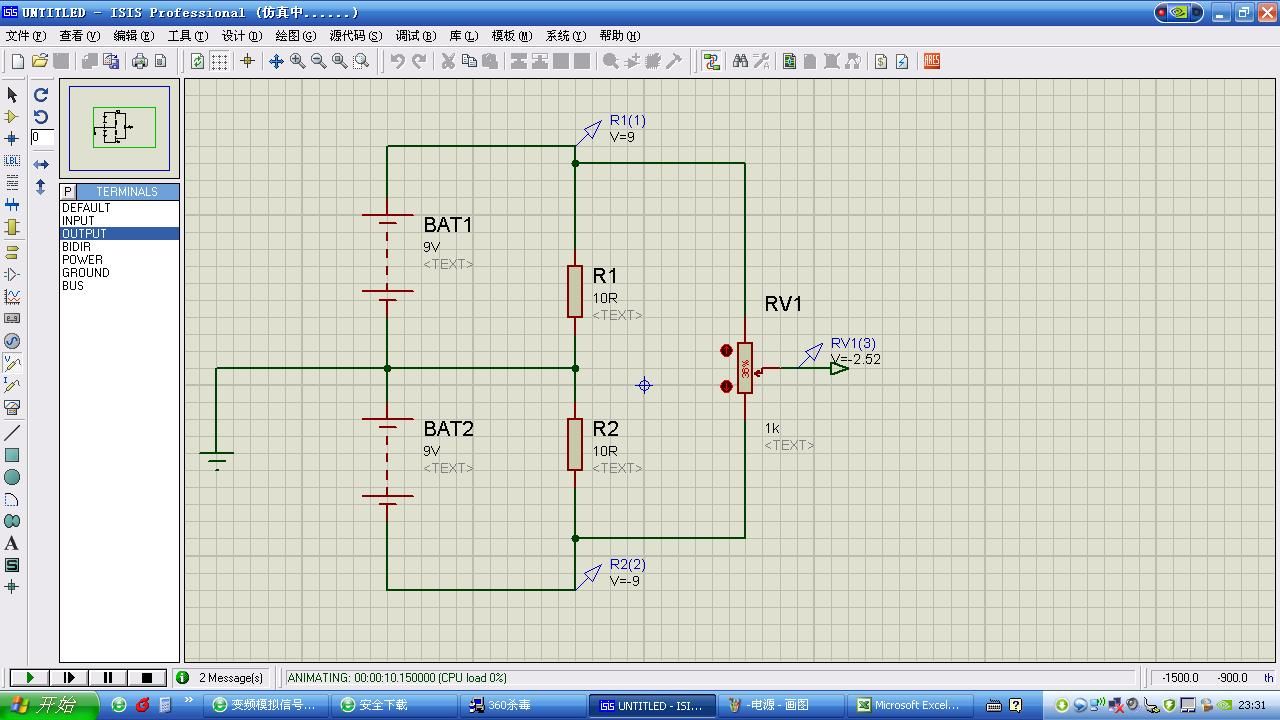
Task: Select the 2D graphics text tool
Action: [12, 543]
